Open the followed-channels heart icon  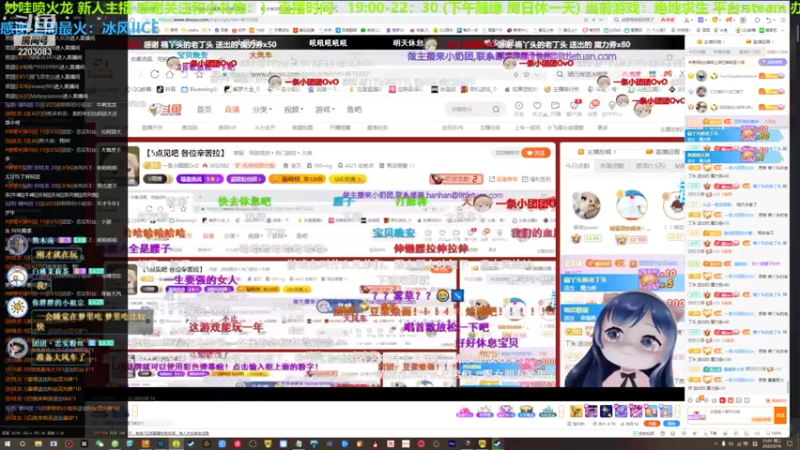tap(537, 106)
